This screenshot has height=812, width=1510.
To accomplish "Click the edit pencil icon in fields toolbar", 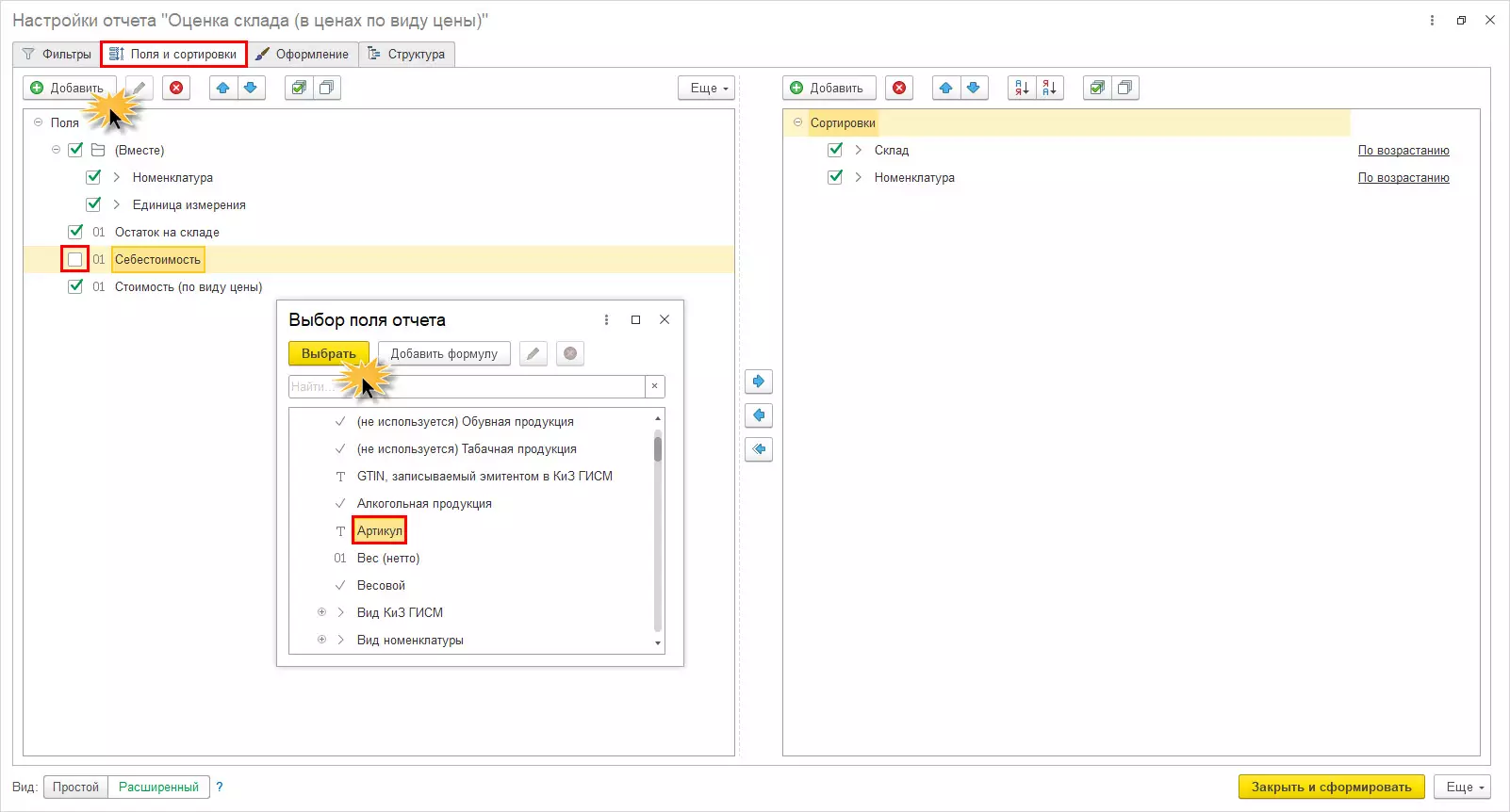I will coord(139,88).
